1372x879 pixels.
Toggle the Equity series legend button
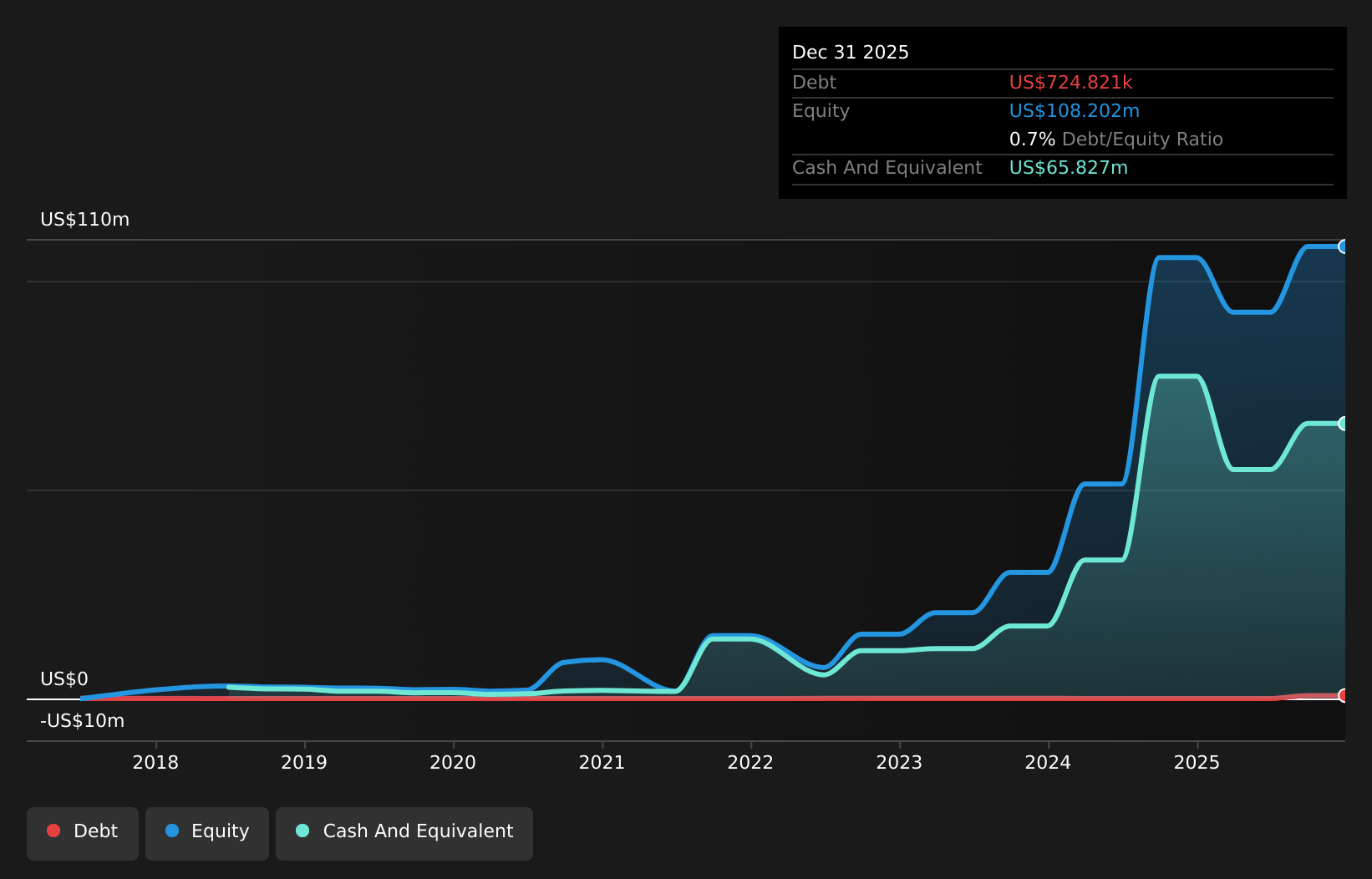click(x=207, y=833)
